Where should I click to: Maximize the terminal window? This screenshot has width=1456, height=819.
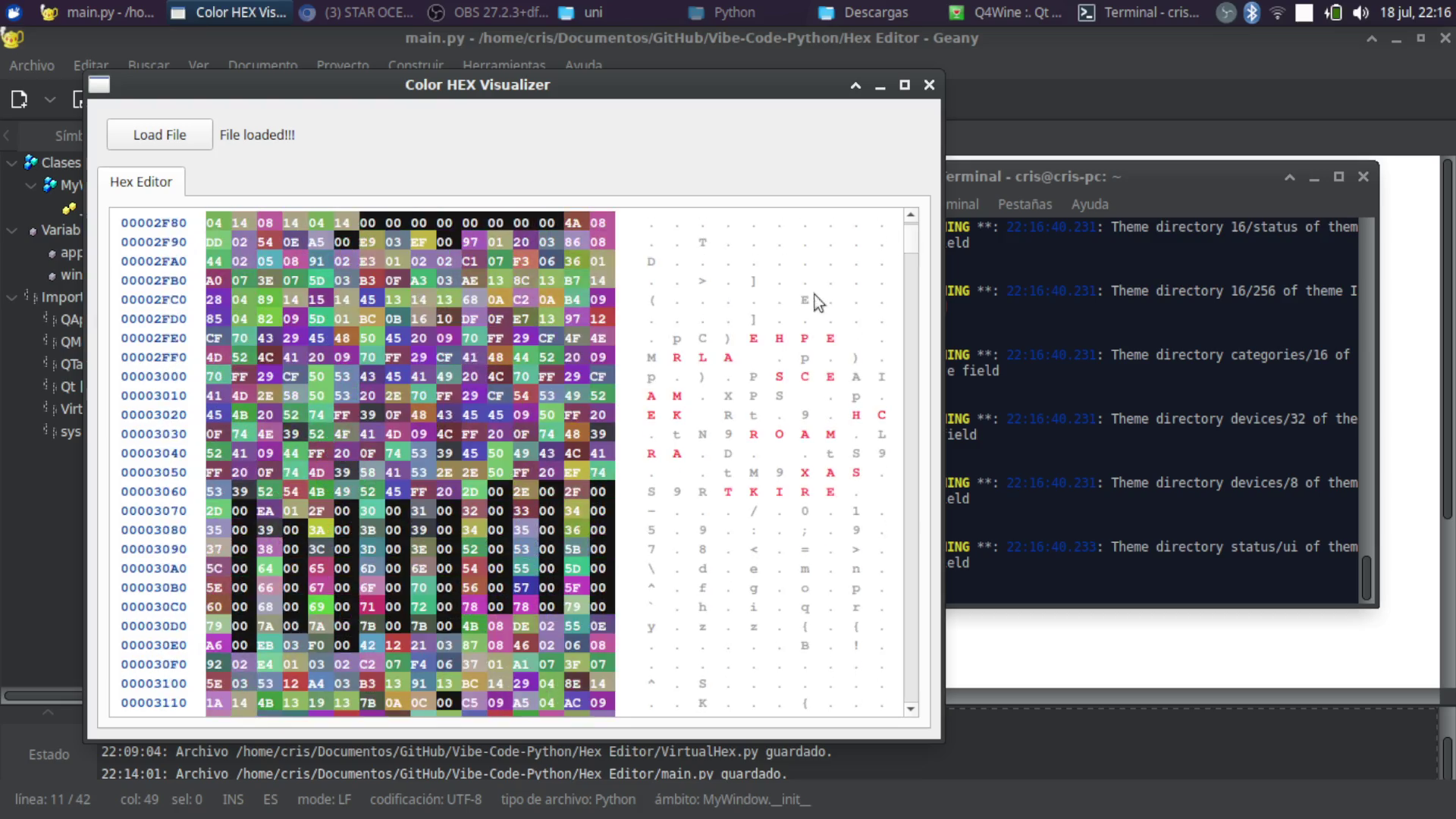click(x=1338, y=177)
